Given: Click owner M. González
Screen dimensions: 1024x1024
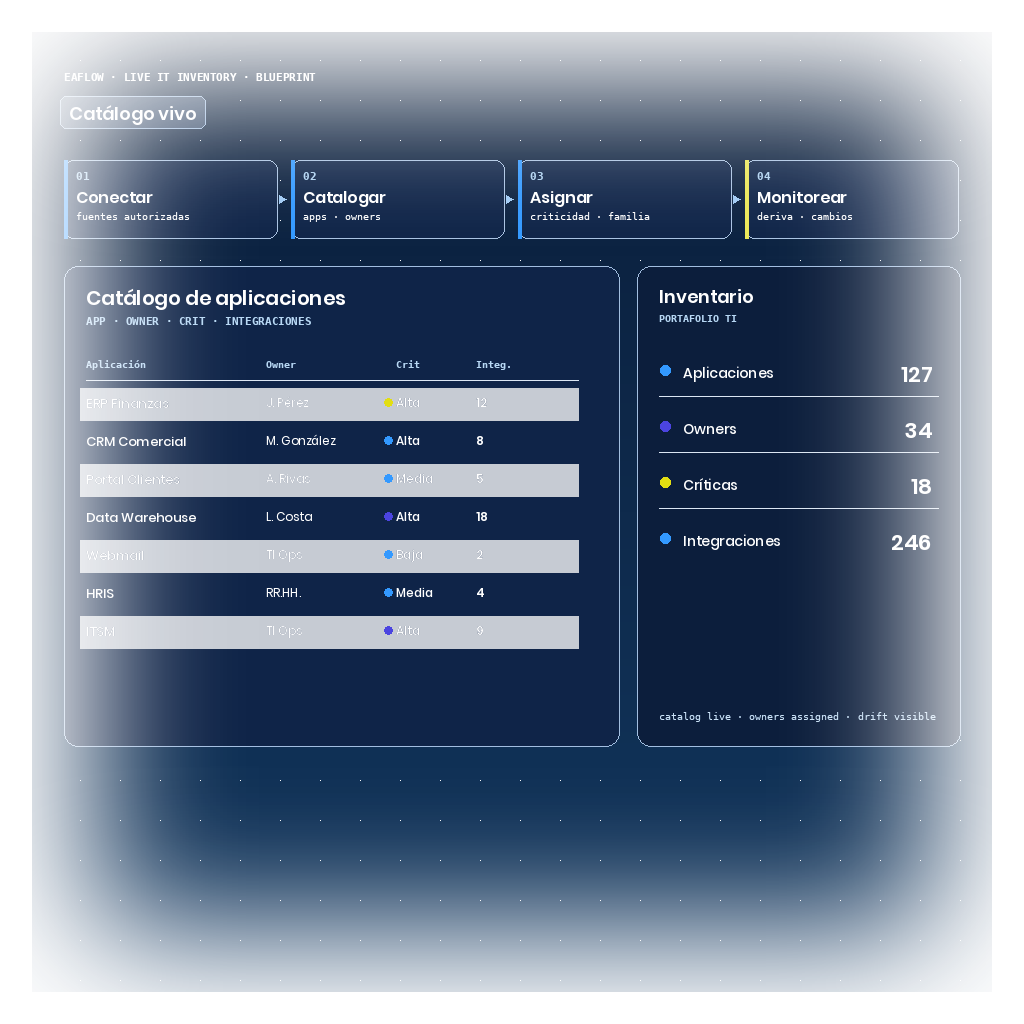Looking at the screenshot, I should point(301,441).
